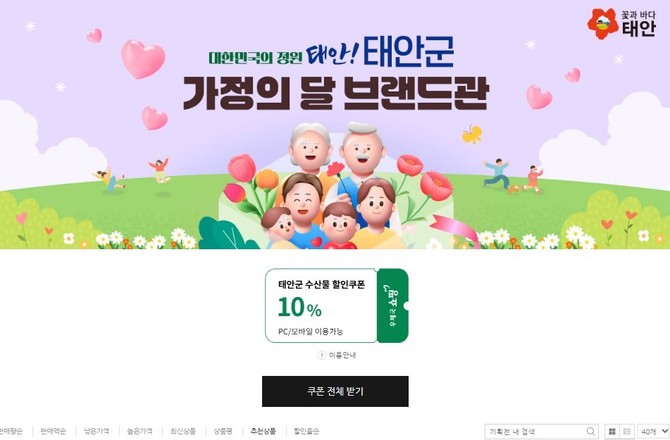Viewport: 670px width, 440px height.
Task: Sort by 최신상품
Action: [183, 431]
